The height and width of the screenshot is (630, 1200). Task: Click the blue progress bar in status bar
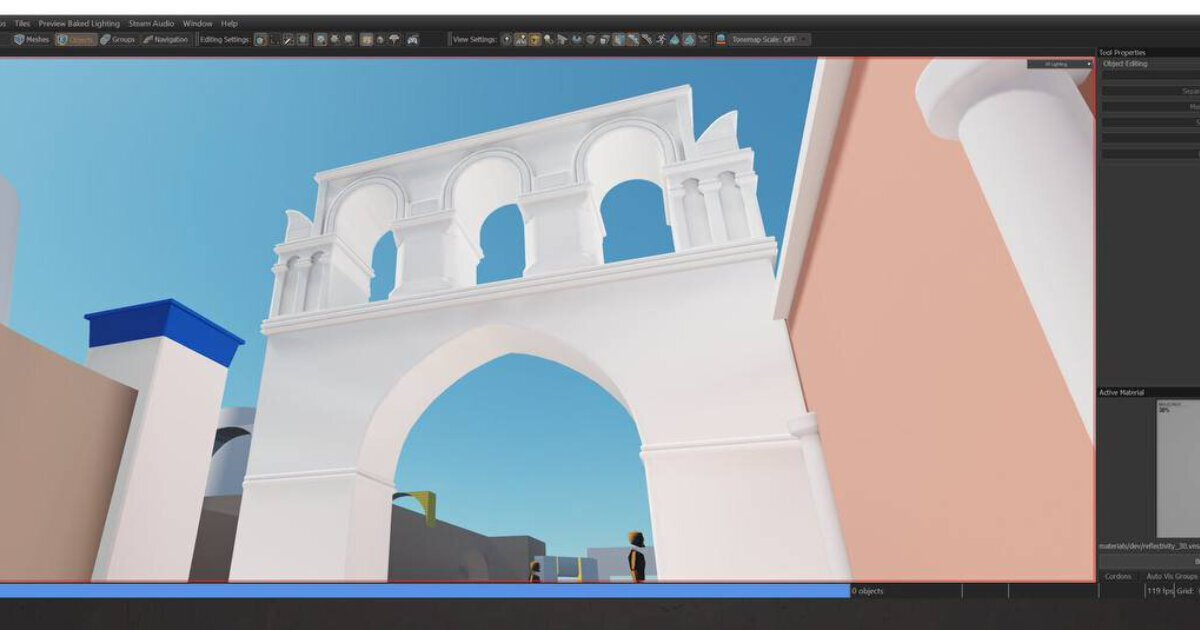click(x=424, y=591)
